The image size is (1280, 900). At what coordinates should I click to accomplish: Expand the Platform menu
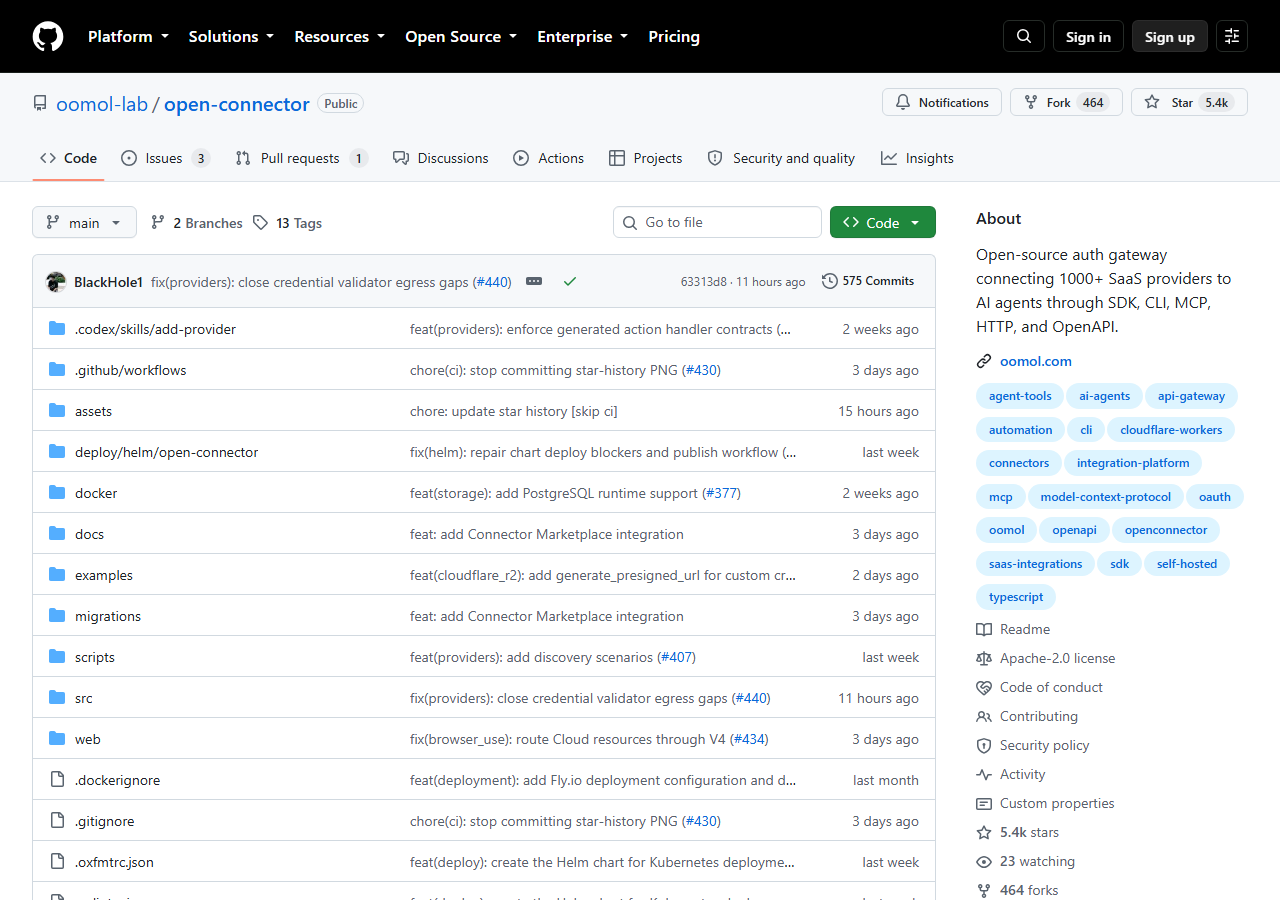[x=128, y=36]
